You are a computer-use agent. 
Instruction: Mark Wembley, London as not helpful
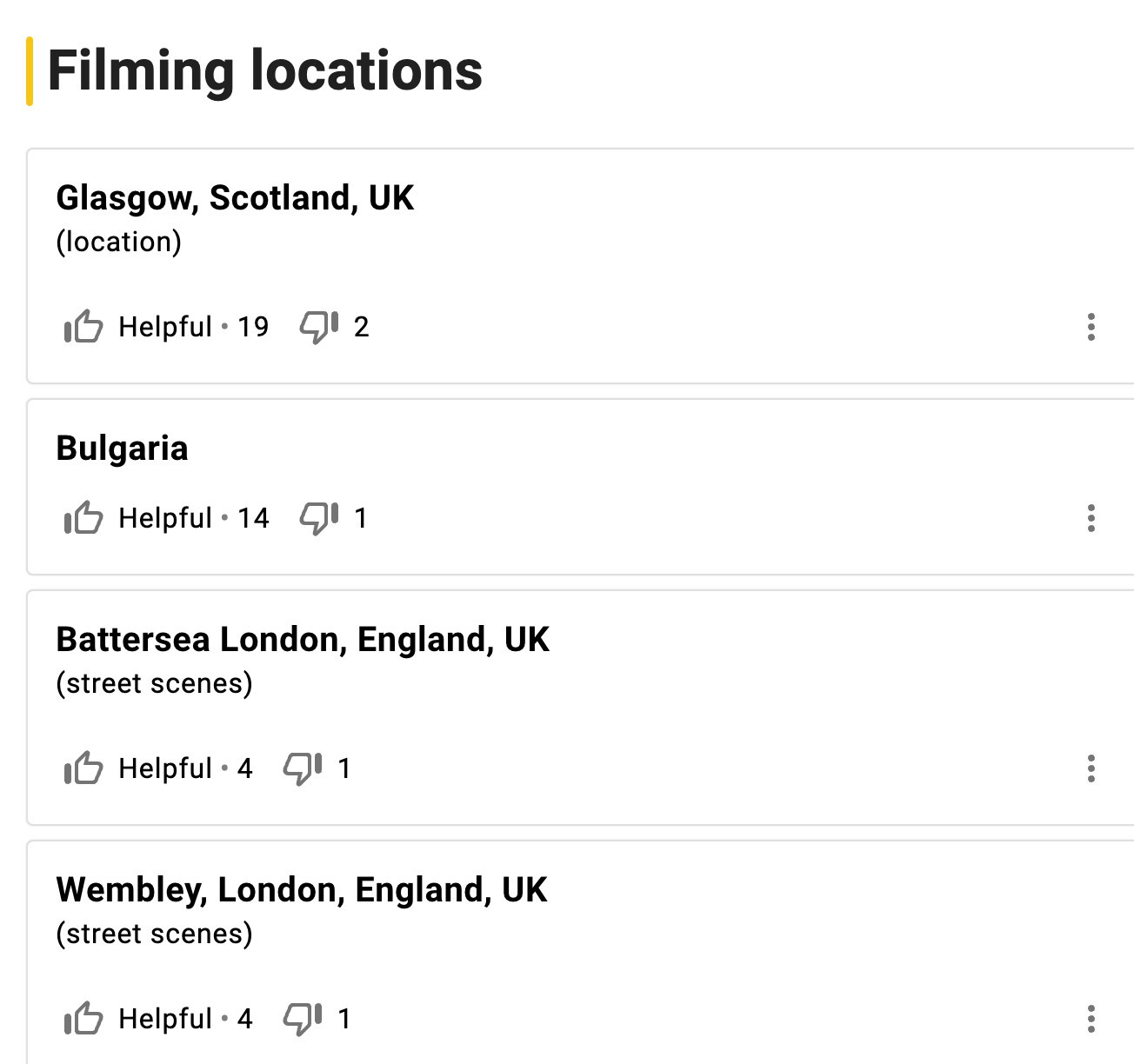(x=303, y=1019)
